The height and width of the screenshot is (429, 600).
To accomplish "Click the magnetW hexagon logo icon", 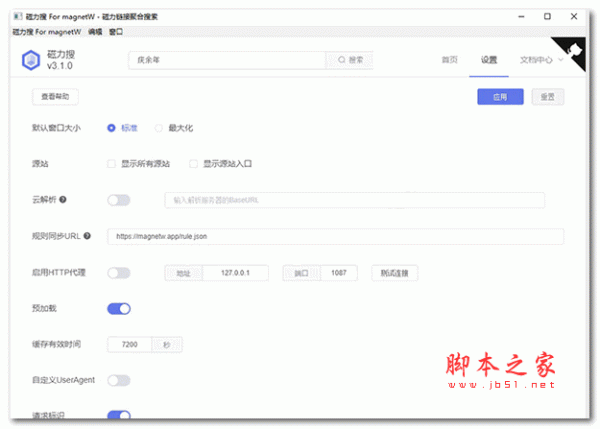I will coord(31,60).
